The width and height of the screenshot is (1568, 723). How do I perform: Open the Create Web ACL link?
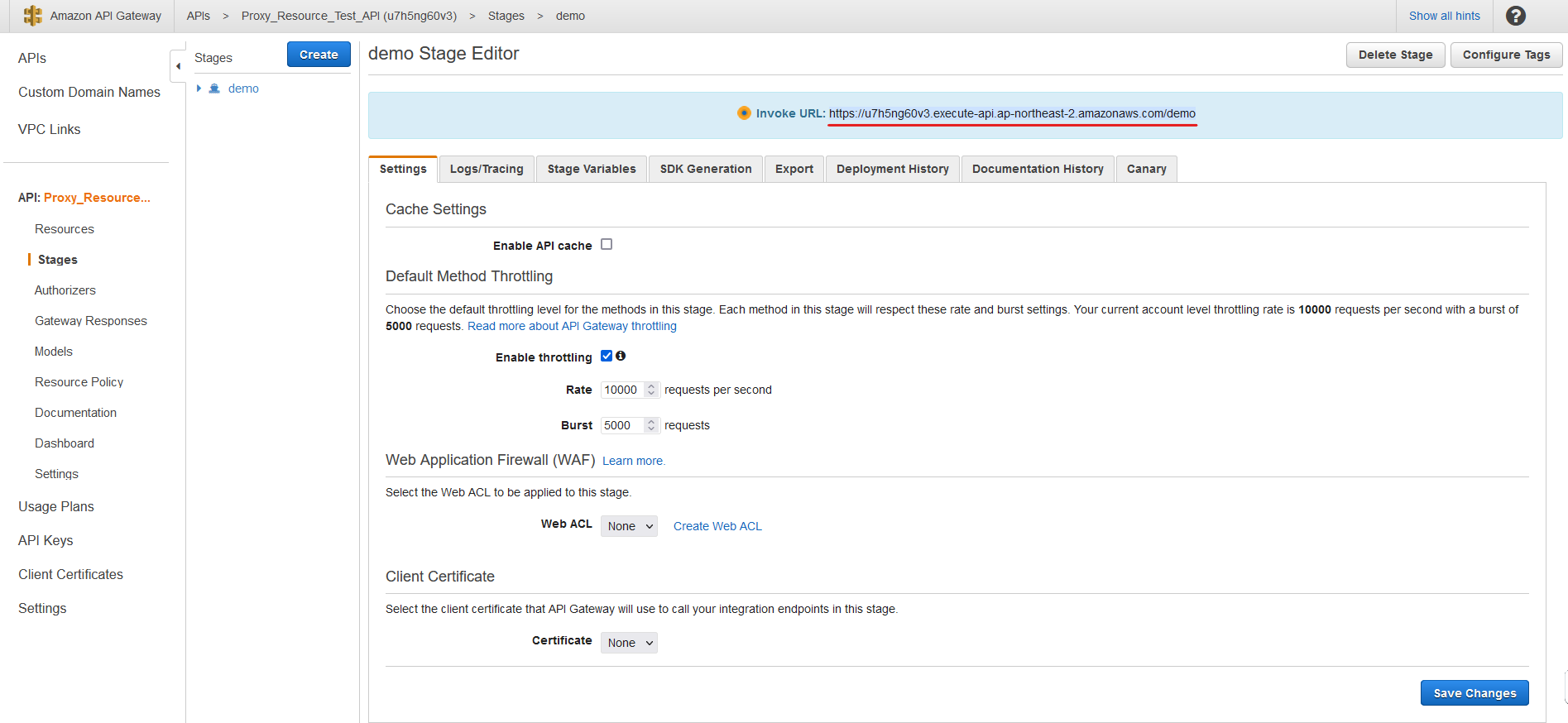click(717, 526)
